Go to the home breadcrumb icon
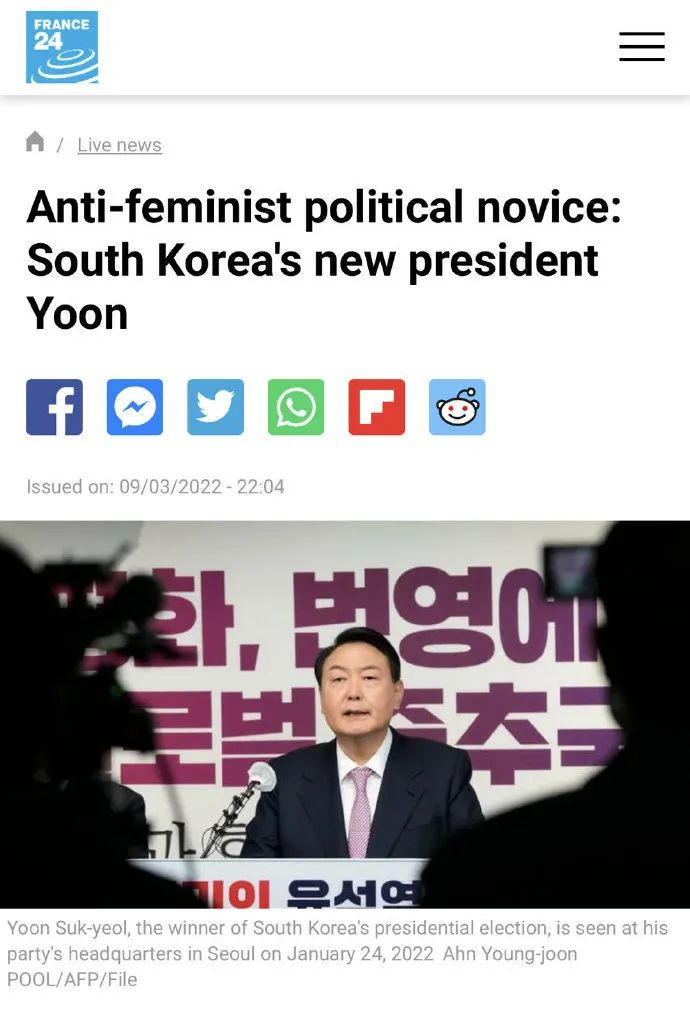The height and width of the screenshot is (1027, 690). coord(35,141)
